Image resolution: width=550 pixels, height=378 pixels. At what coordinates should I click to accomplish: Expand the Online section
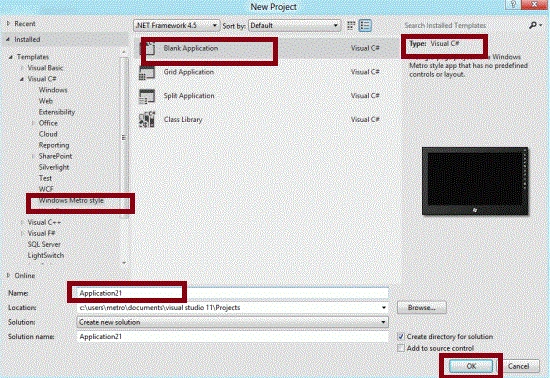pos(8,276)
